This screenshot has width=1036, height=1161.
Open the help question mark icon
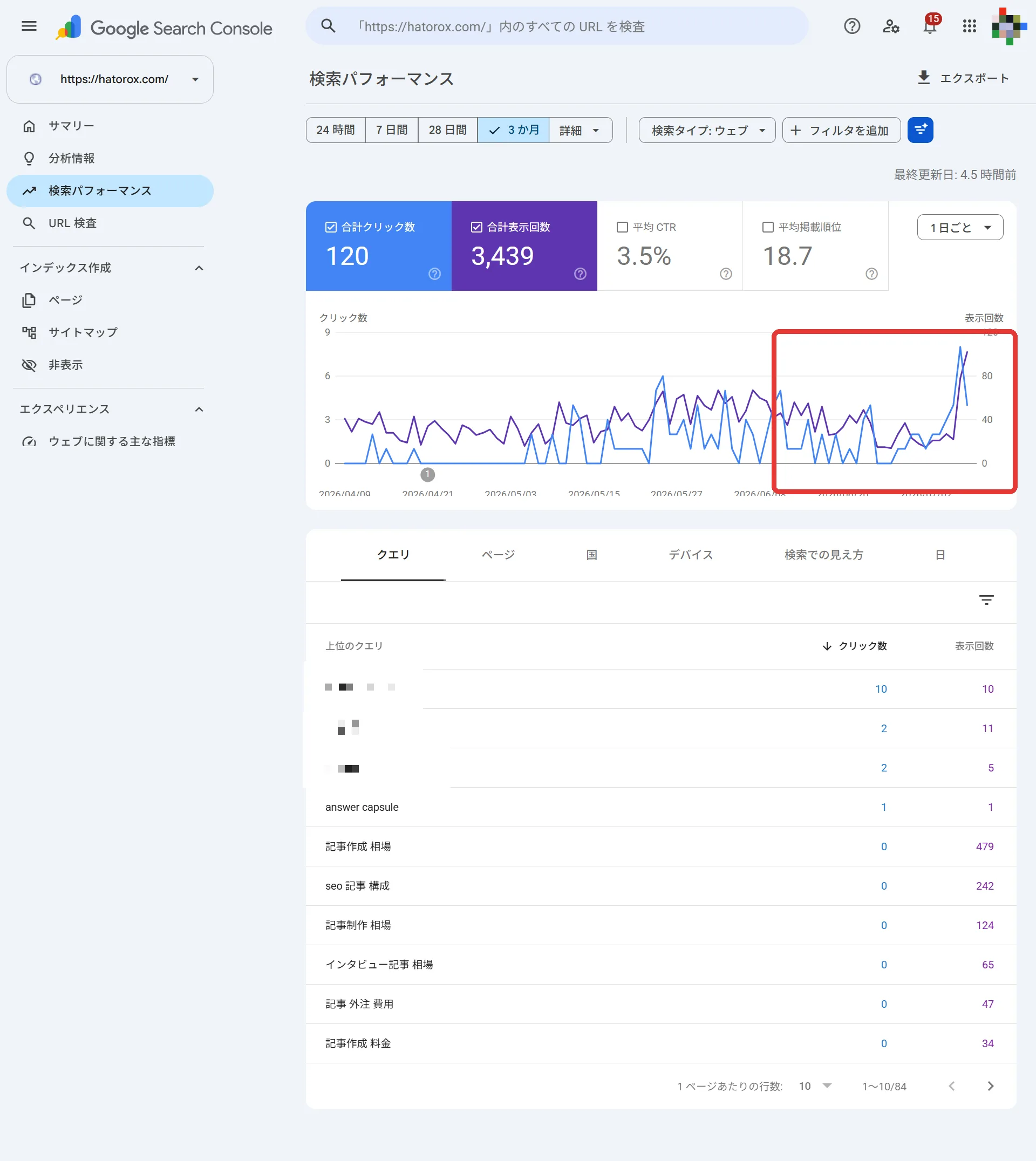click(x=851, y=26)
